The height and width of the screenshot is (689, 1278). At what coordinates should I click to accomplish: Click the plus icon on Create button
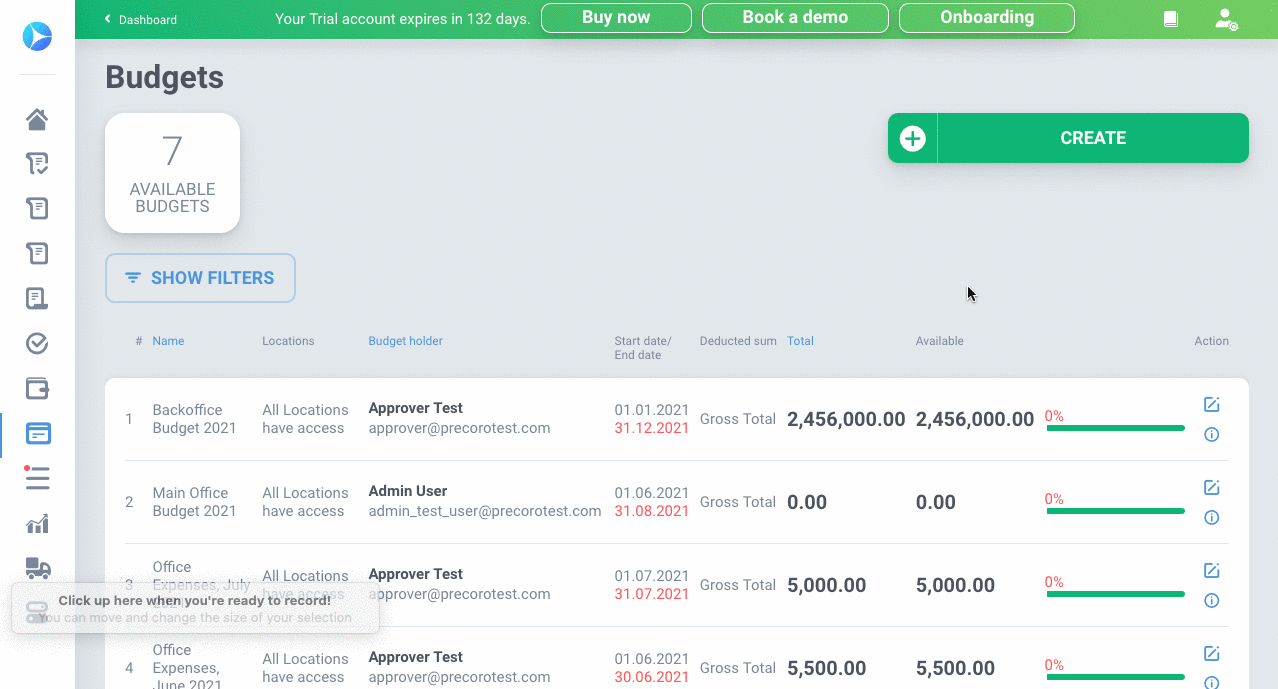(x=912, y=138)
